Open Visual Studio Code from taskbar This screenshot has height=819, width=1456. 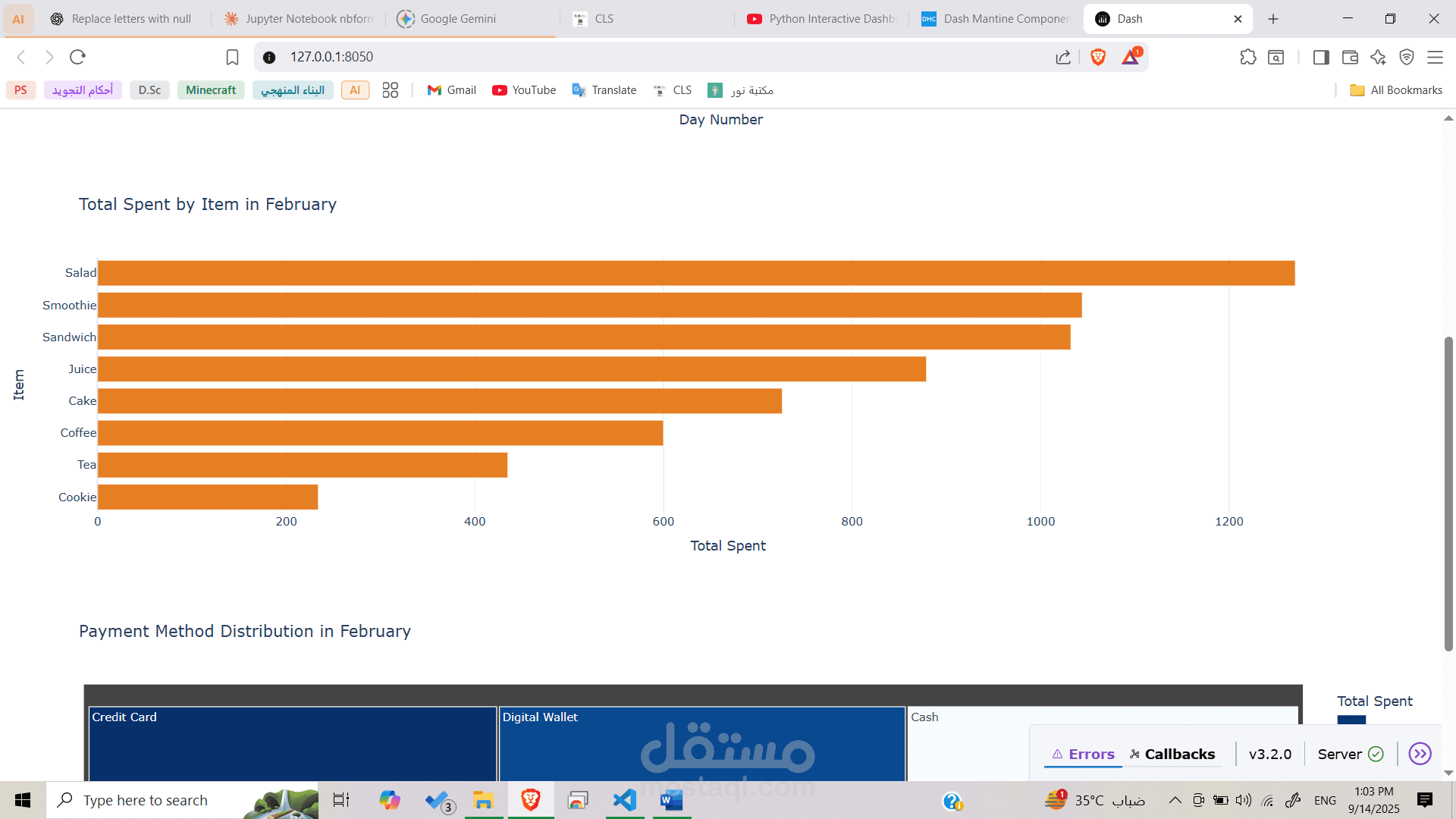(625, 800)
